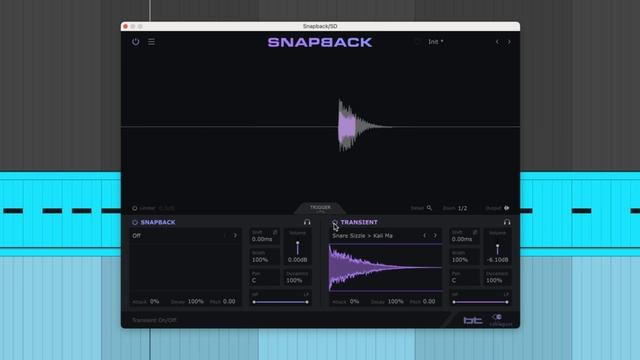Viewport: 640px width, 360px height.
Task: Click the main waveform display
Action: tap(320, 127)
